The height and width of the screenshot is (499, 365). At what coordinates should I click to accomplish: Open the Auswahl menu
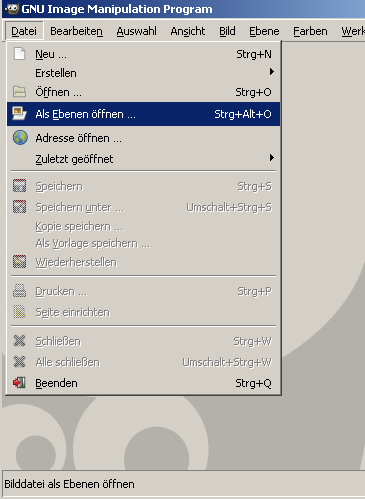tap(136, 31)
